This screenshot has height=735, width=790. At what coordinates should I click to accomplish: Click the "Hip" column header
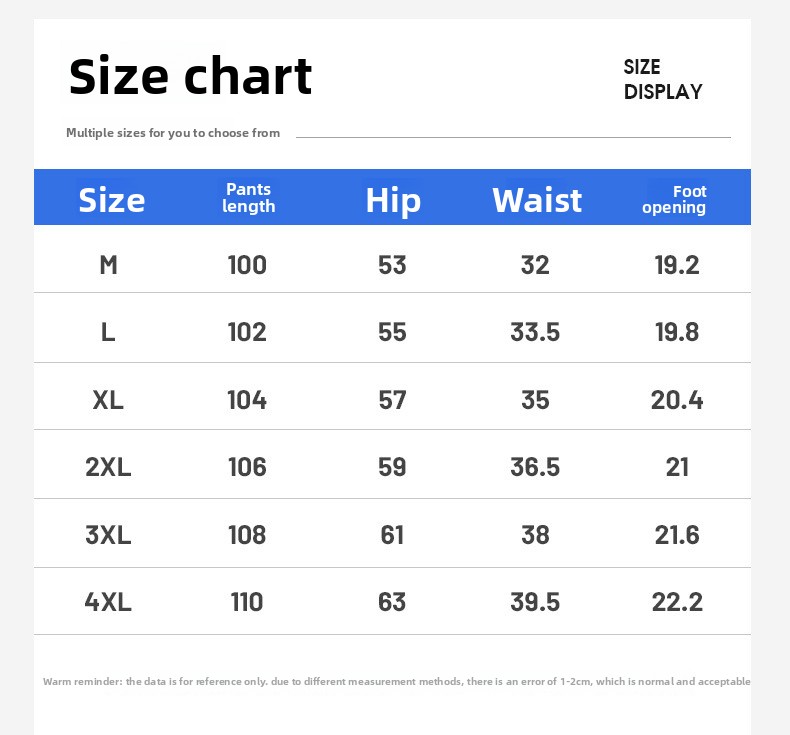392,200
